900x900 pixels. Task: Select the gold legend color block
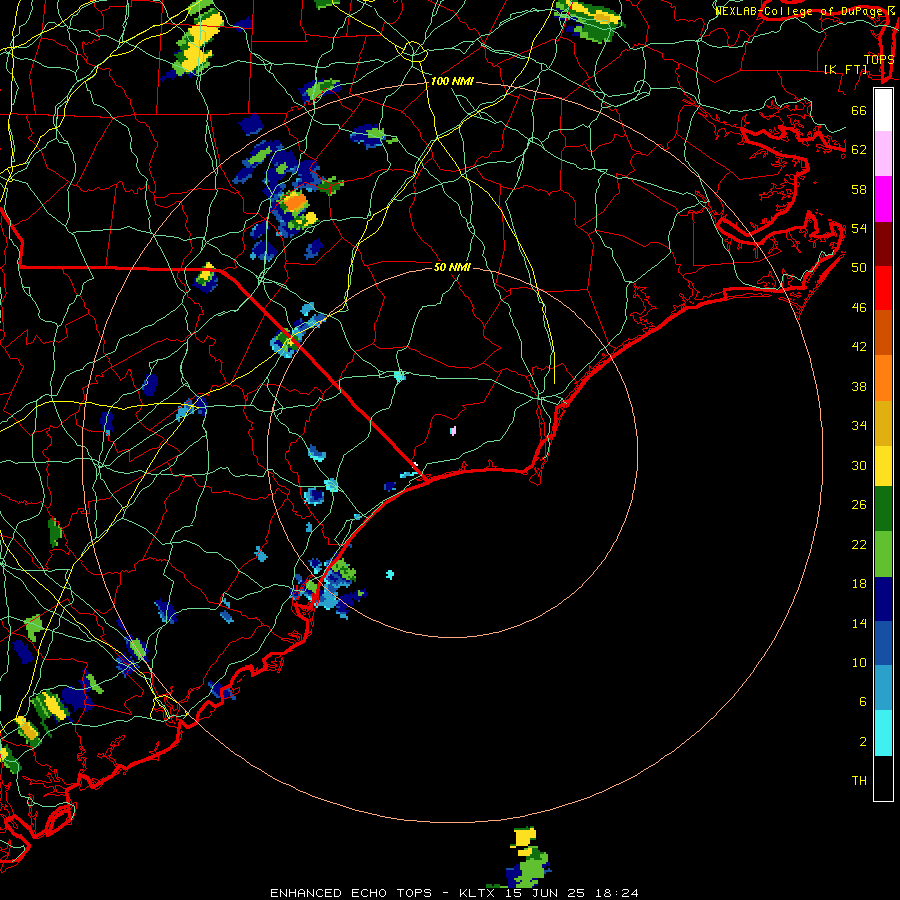tap(883, 423)
